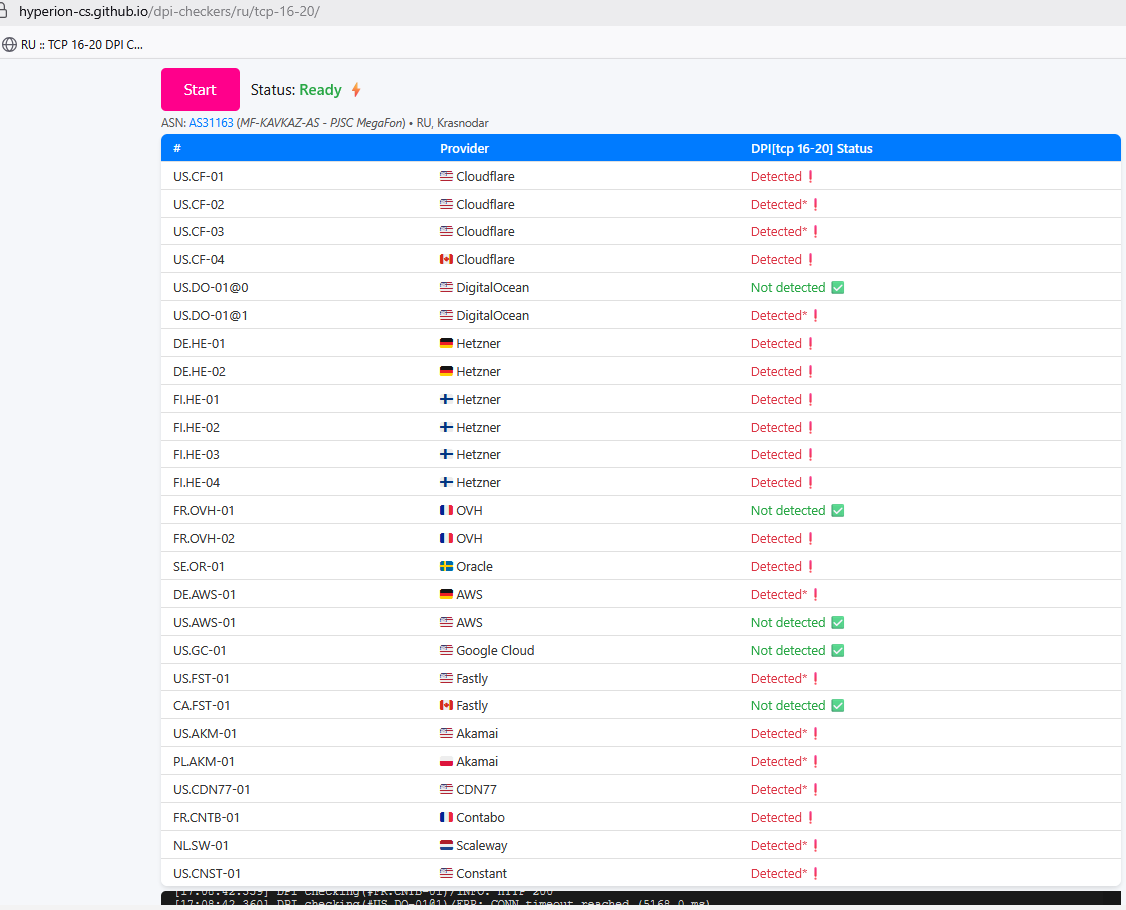Image resolution: width=1126 pixels, height=910 pixels.
Task: Click the green checkmark for CA.FST-01
Action: [x=837, y=706]
